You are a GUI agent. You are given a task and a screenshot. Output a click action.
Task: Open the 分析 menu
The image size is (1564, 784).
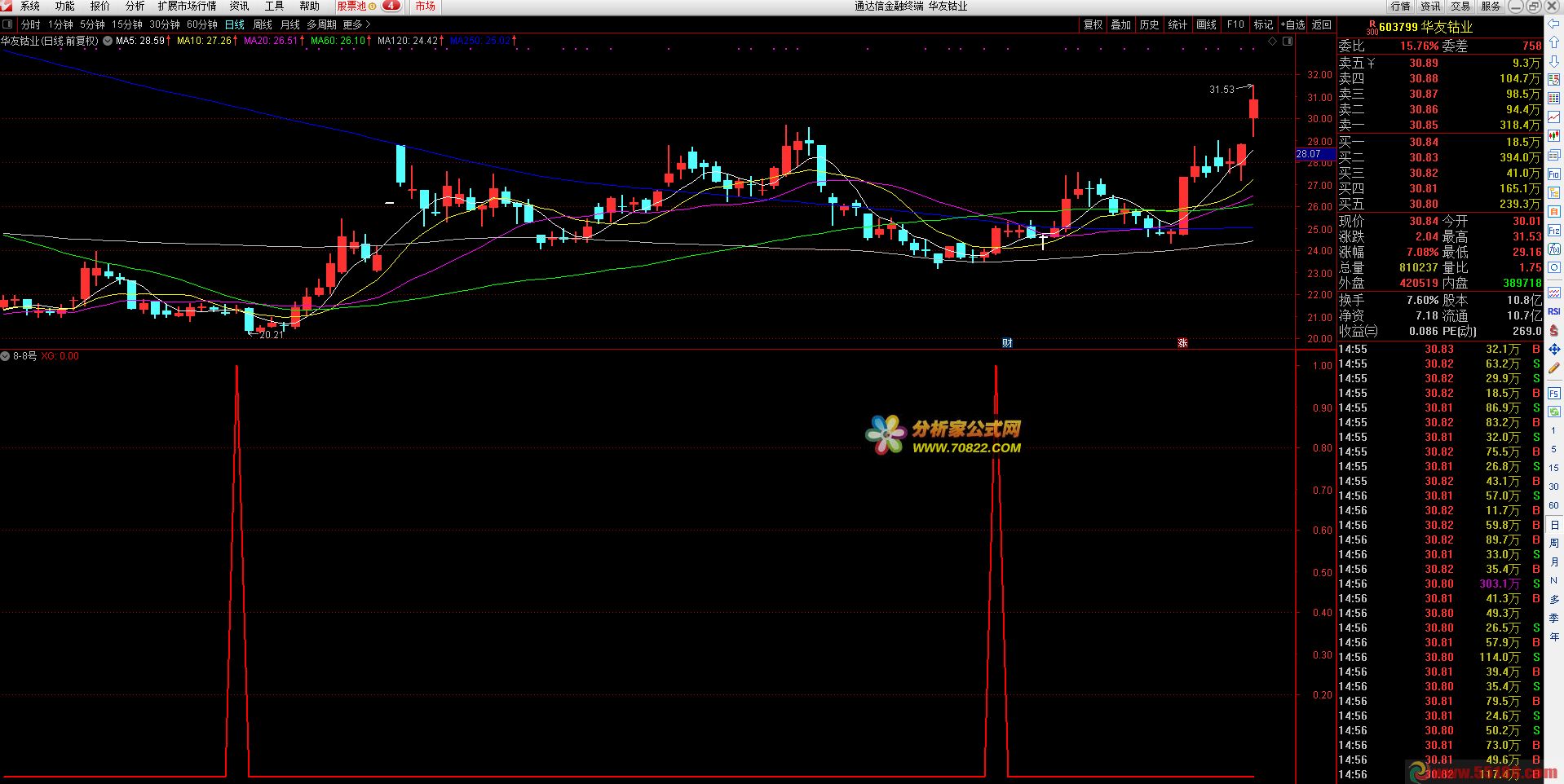click(x=135, y=7)
